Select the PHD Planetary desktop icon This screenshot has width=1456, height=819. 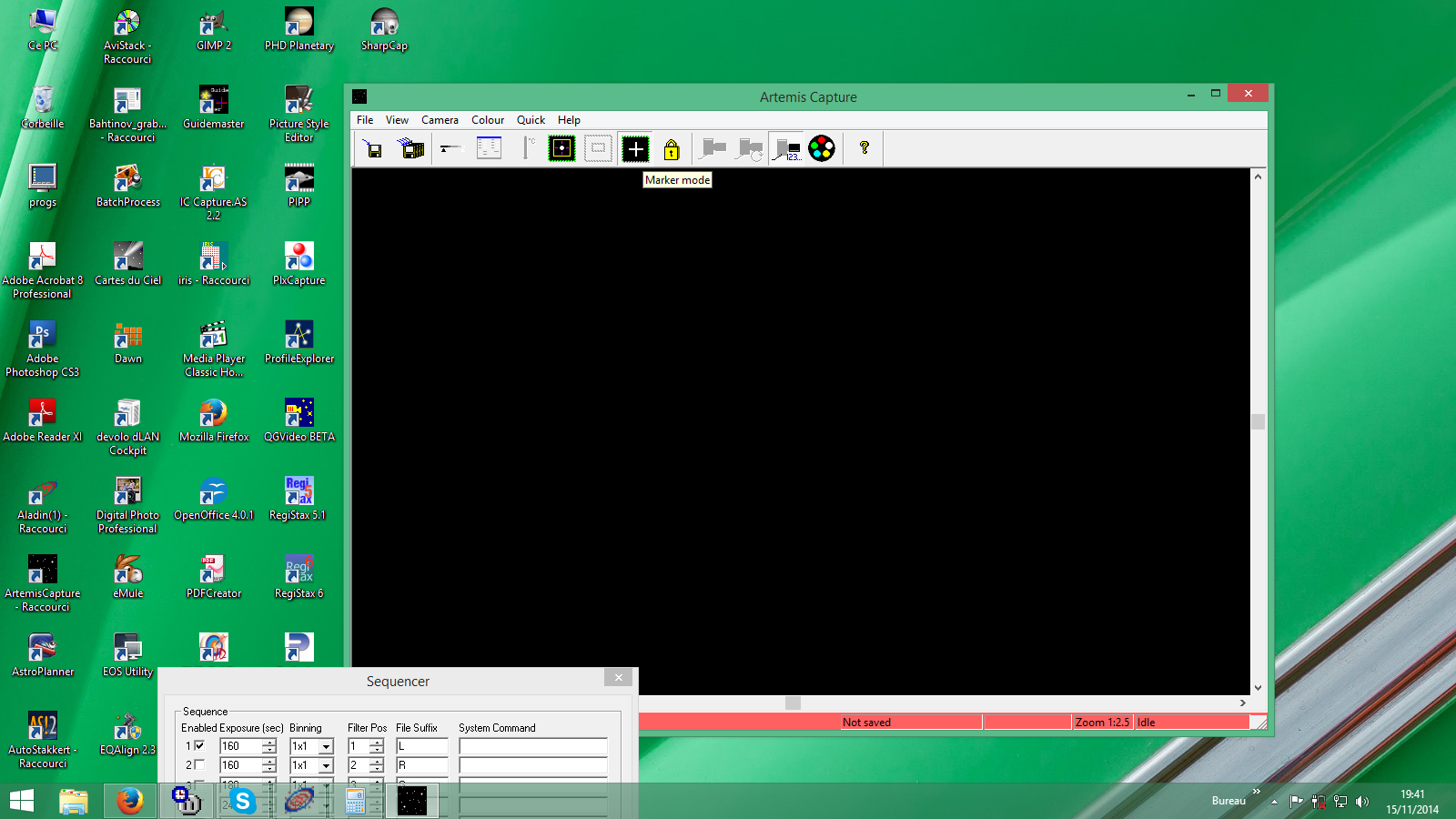click(299, 29)
